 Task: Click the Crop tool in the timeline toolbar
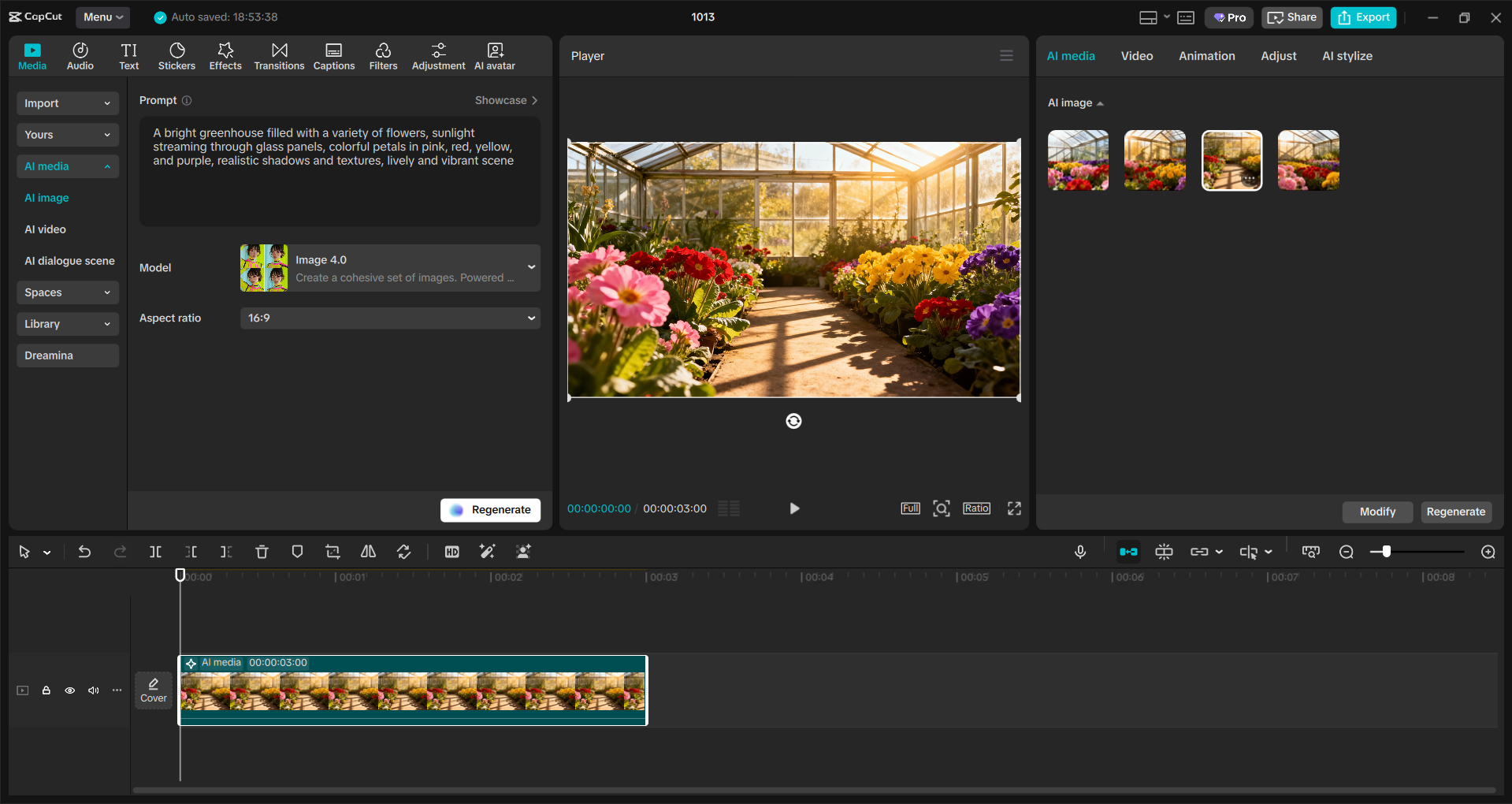coord(332,552)
